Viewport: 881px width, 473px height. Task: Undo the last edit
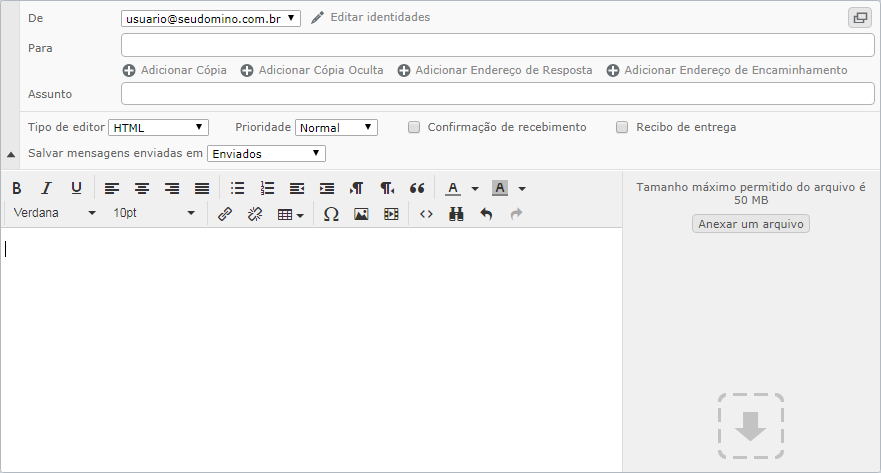(486, 214)
